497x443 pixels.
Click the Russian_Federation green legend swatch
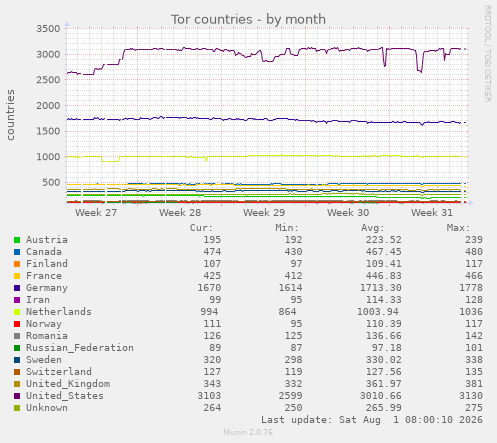tap(17, 348)
